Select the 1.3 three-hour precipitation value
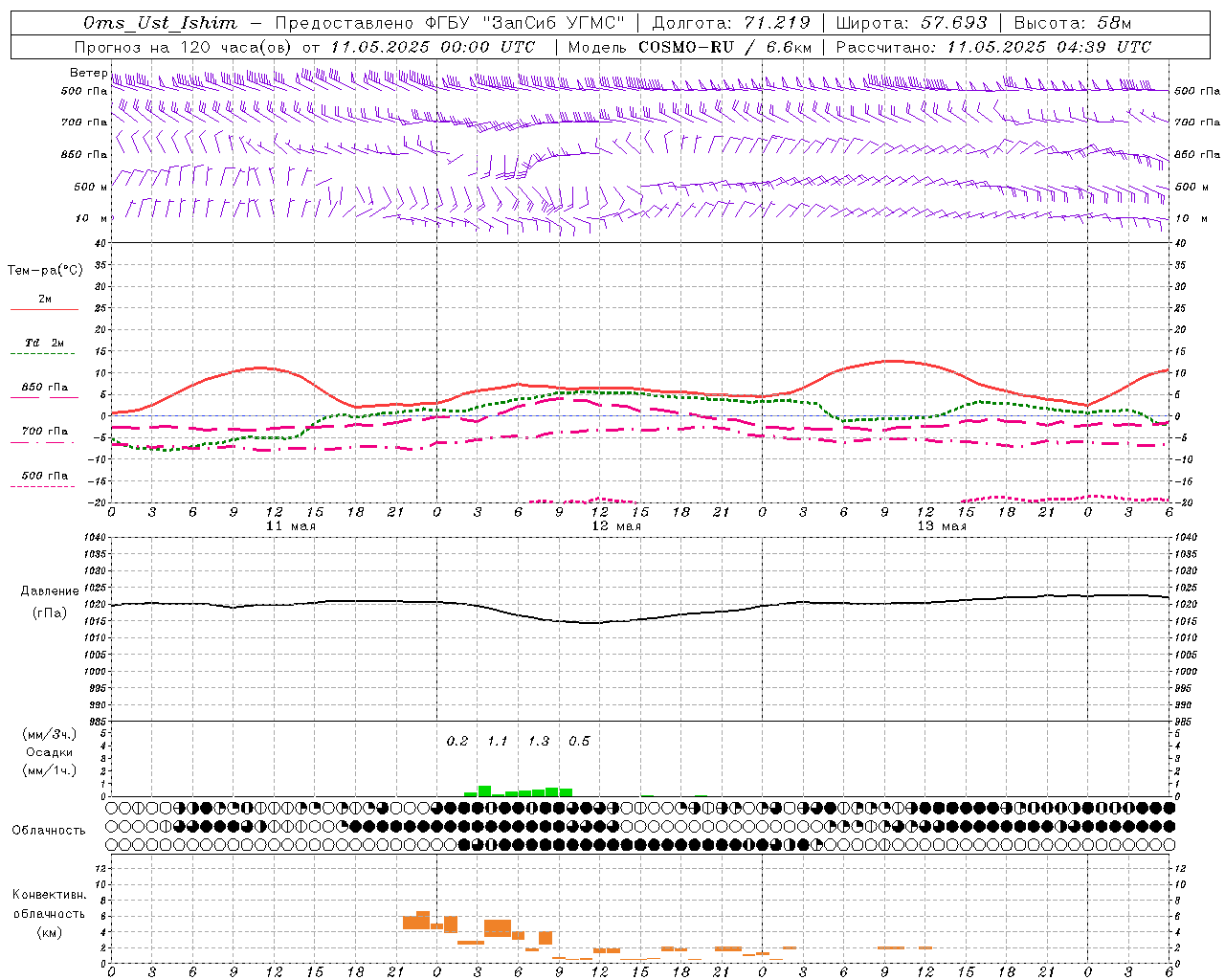Image resolution: width=1225 pixels, height=980 pixels. pos(539,742)
